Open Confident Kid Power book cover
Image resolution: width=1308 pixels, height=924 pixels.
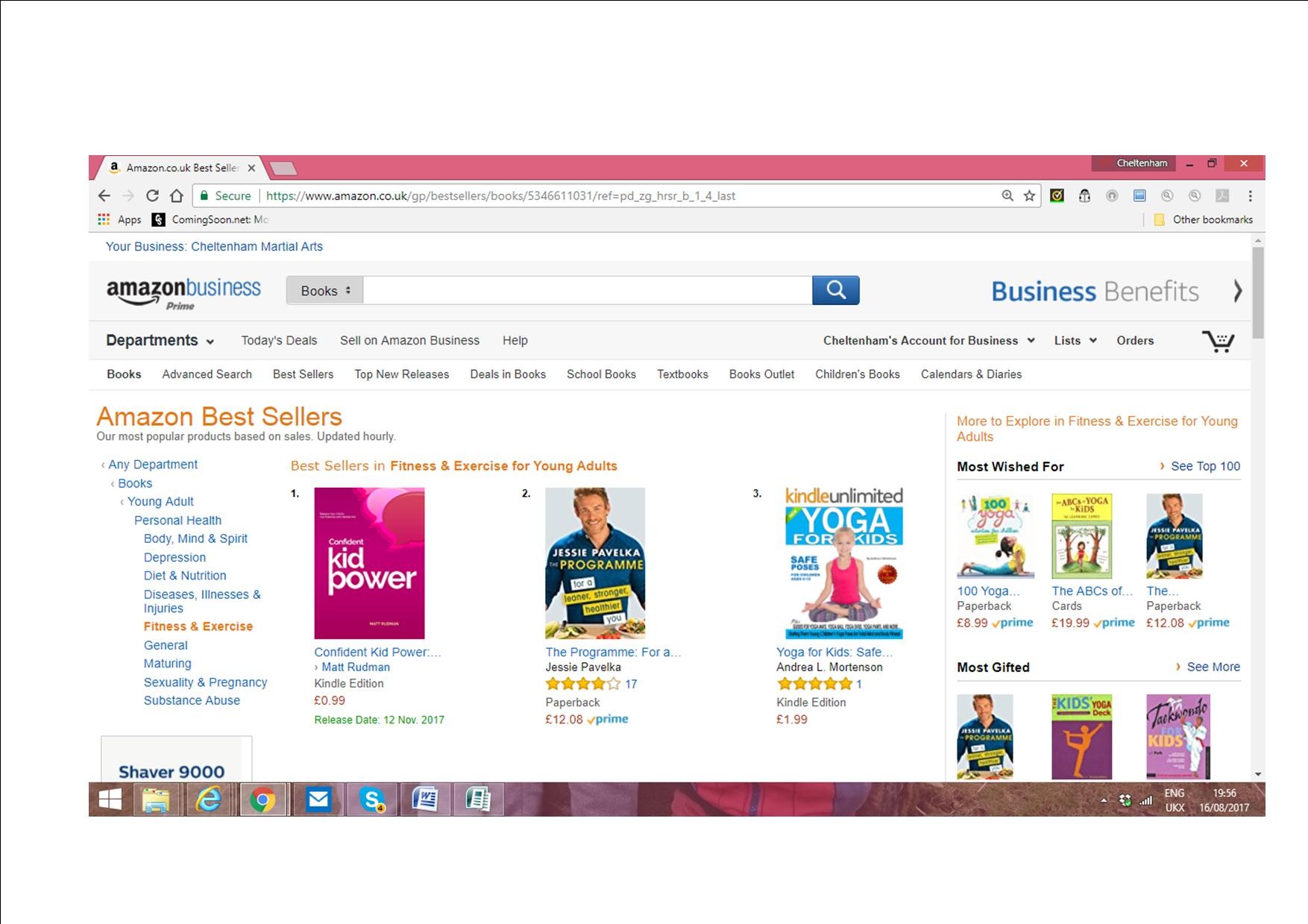tap(369, 563)
